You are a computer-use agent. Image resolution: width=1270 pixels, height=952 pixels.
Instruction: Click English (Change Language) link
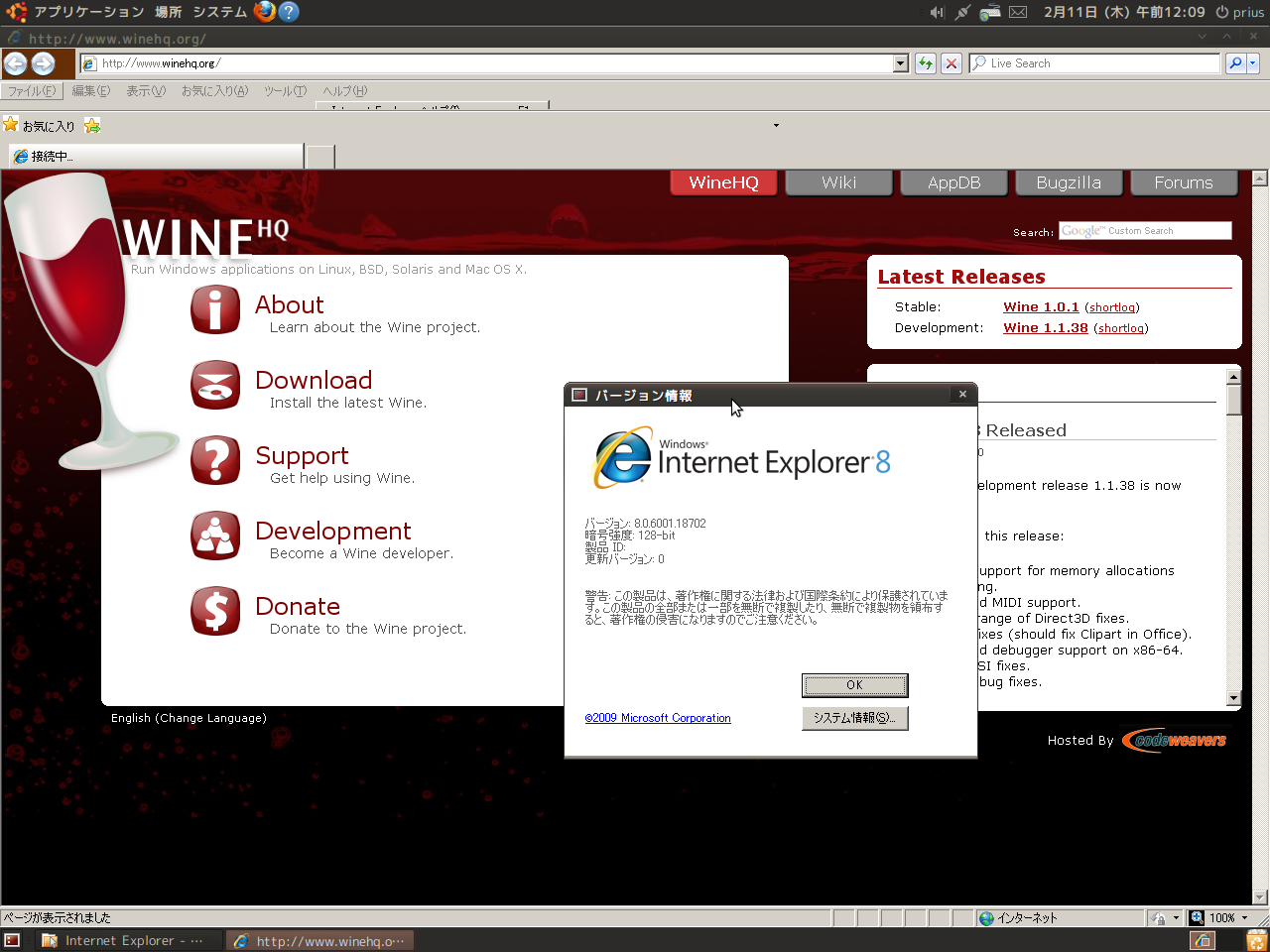189,718
